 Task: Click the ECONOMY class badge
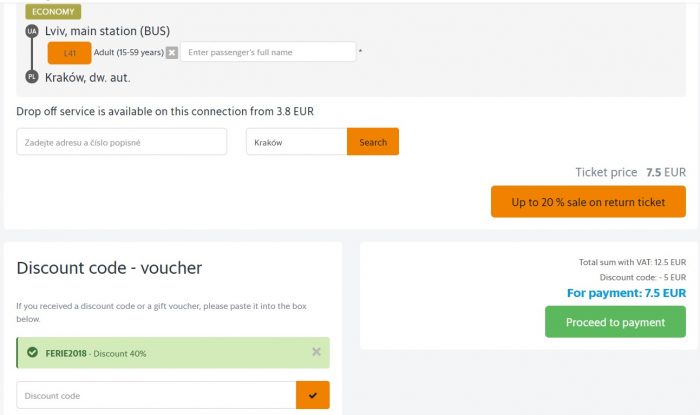tap(53, 12)
